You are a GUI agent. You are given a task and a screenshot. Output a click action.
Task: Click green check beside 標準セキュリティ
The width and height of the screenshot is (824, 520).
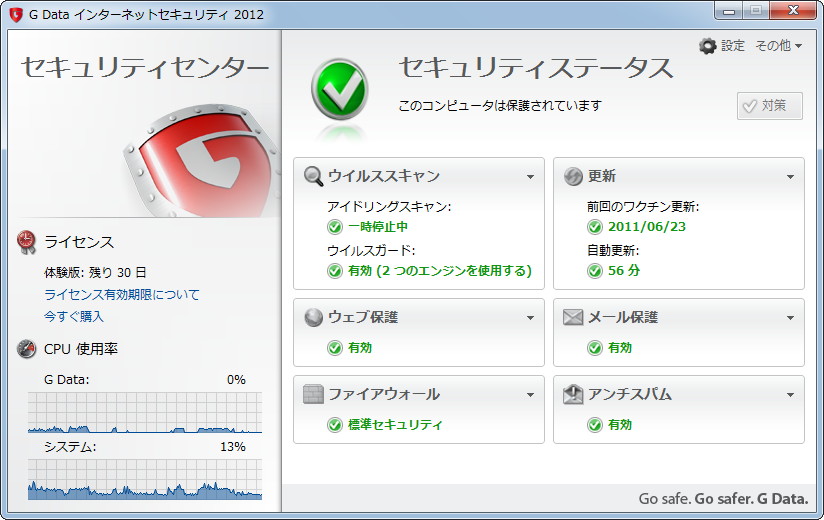pyautogui.click(x=335, y=424)
